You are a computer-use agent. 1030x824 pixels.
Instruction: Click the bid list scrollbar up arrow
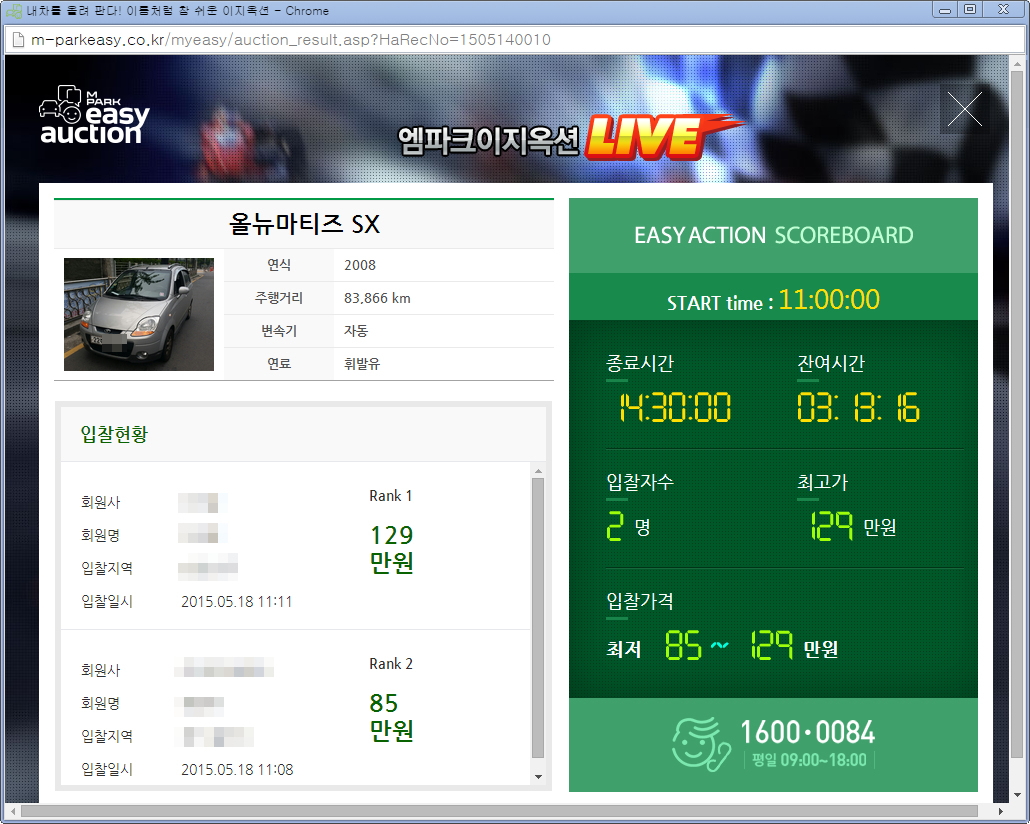(x=538, y=471)
